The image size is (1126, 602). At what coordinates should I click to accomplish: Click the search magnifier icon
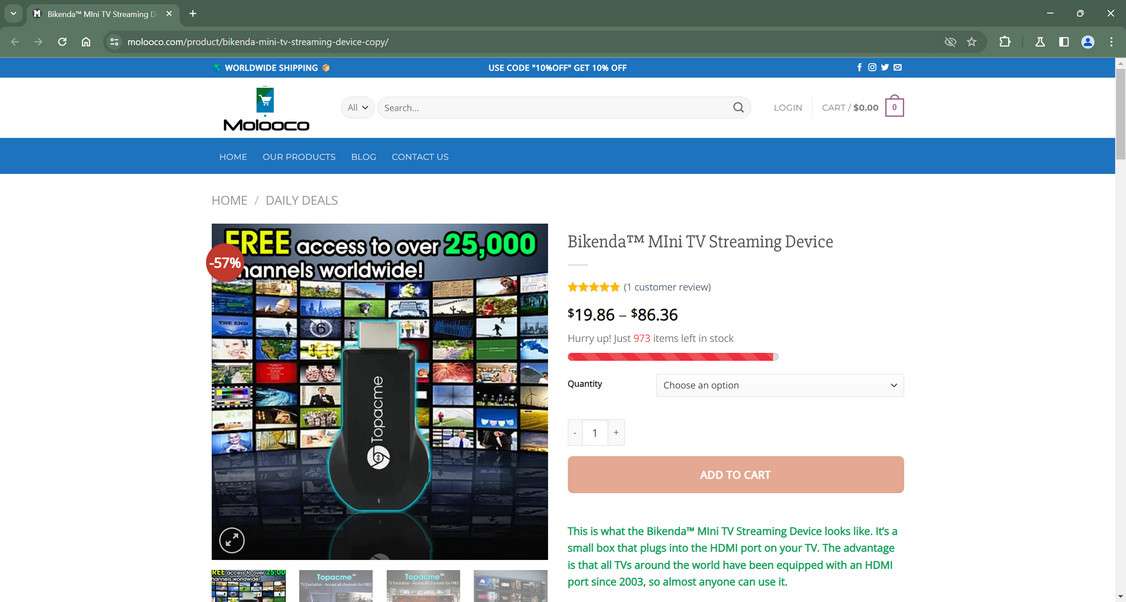pyautogui.click(x=738, y=108)
